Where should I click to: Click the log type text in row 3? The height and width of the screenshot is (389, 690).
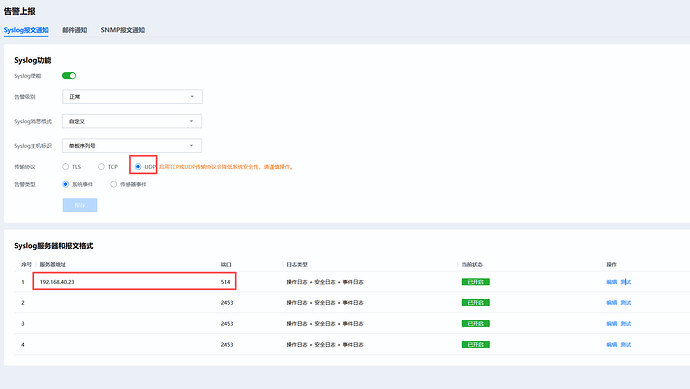click(x=325, y=324)
